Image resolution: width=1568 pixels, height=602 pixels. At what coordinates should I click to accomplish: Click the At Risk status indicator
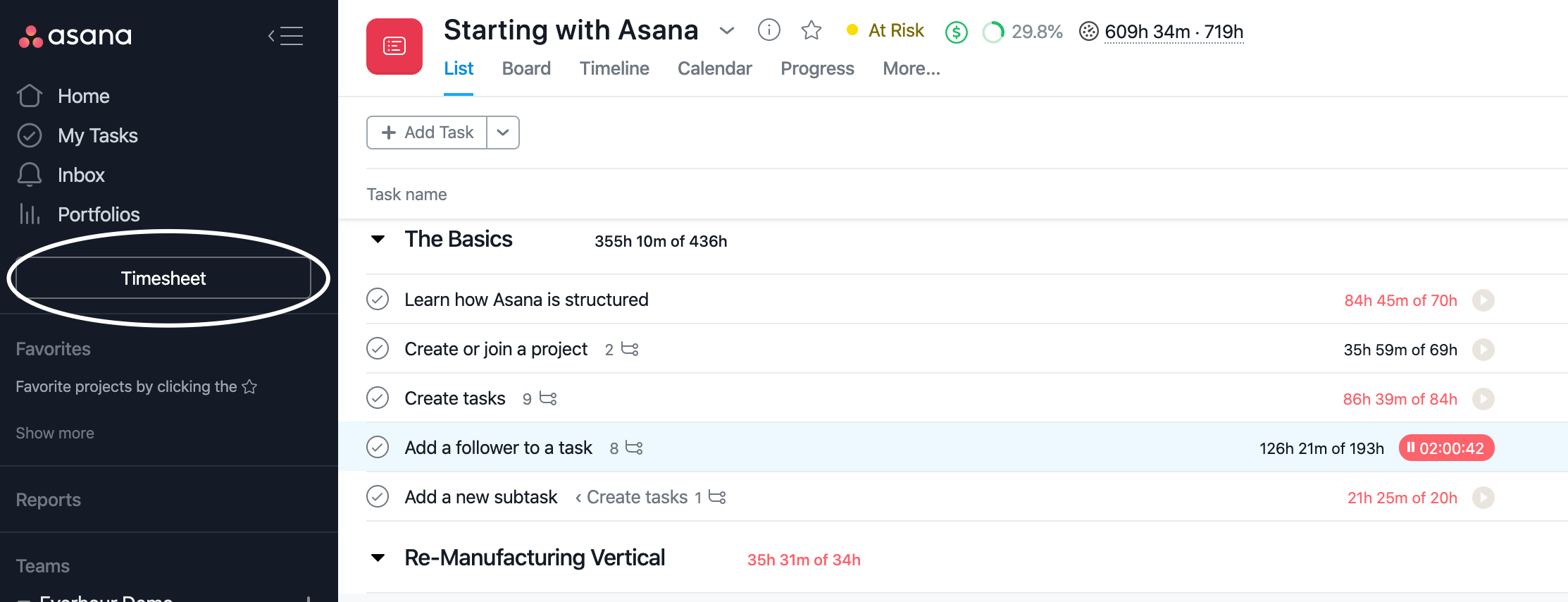(x=885, y=31)
